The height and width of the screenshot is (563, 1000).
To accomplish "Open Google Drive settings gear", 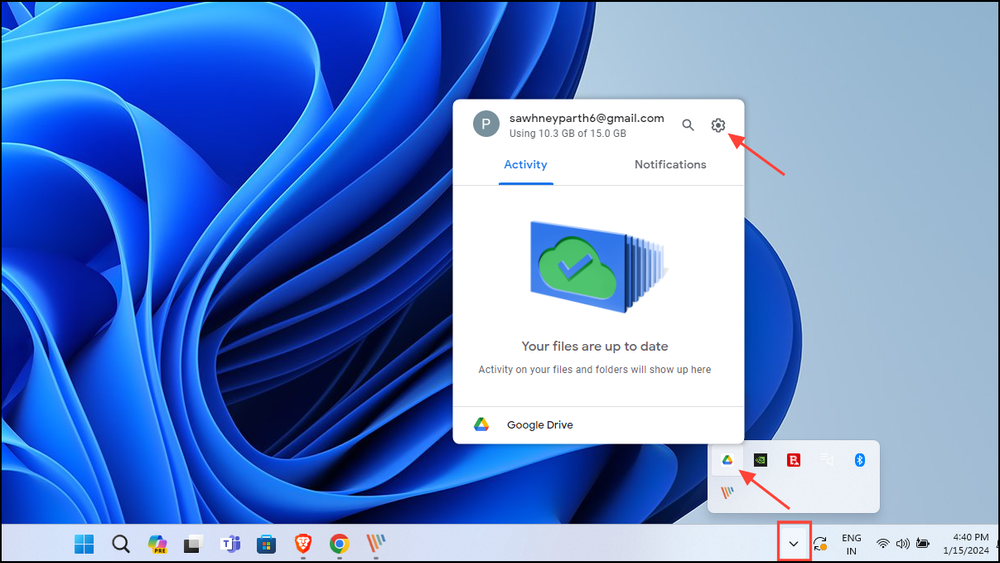I will point(718,125).
